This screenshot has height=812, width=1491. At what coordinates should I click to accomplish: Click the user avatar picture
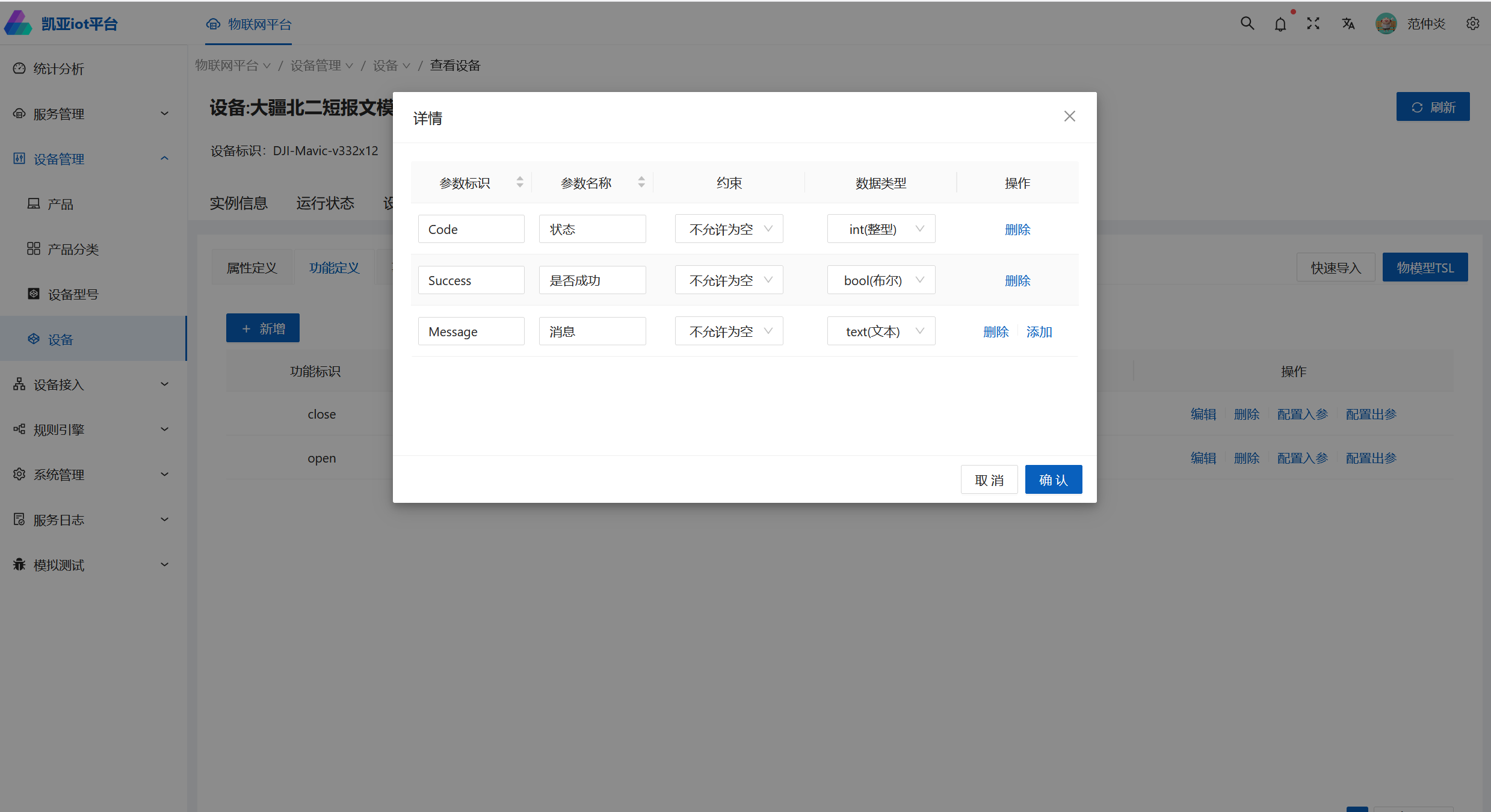click(1386, 23)
